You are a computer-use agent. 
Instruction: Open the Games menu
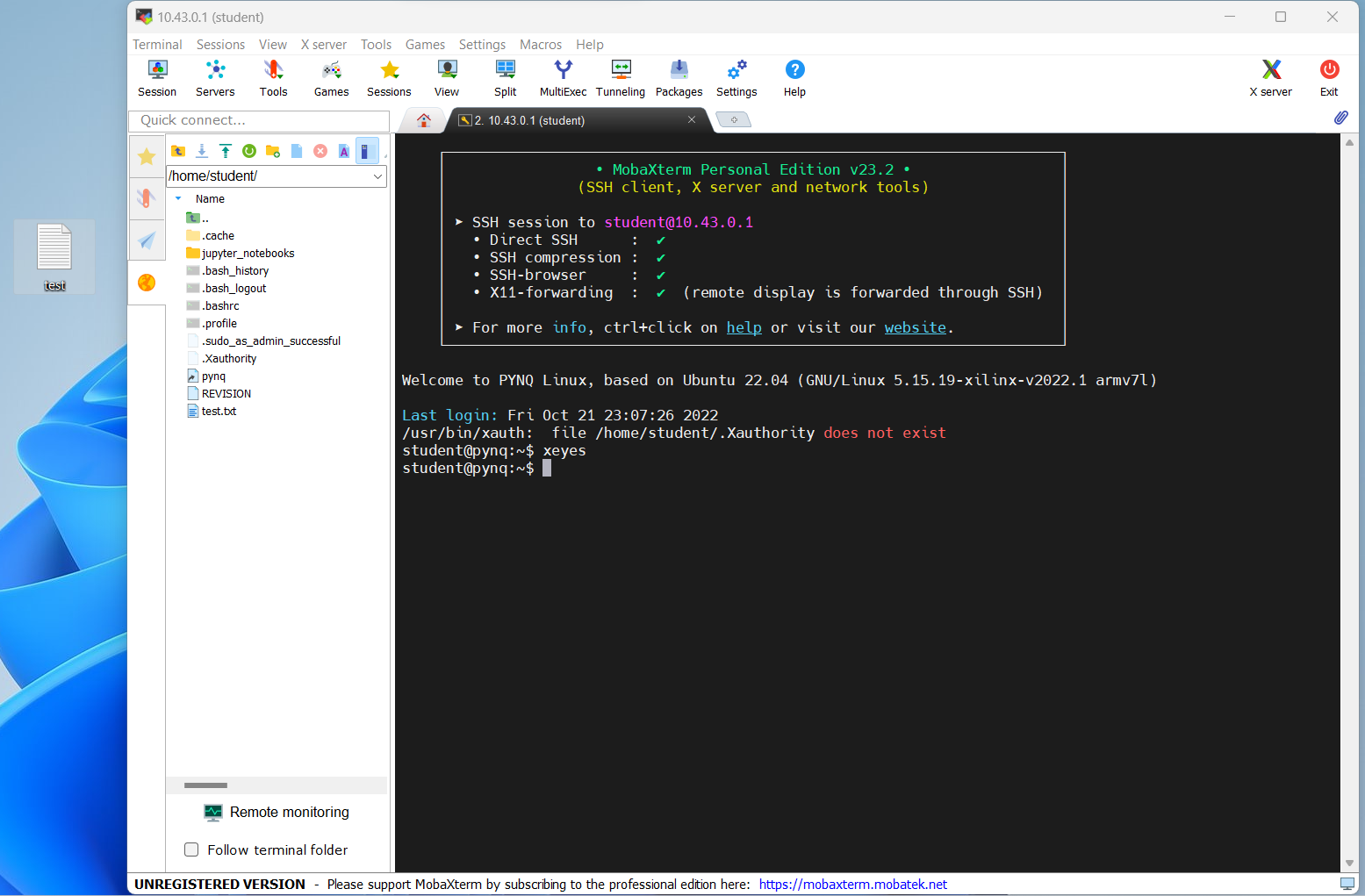click(x=425, y=45)
